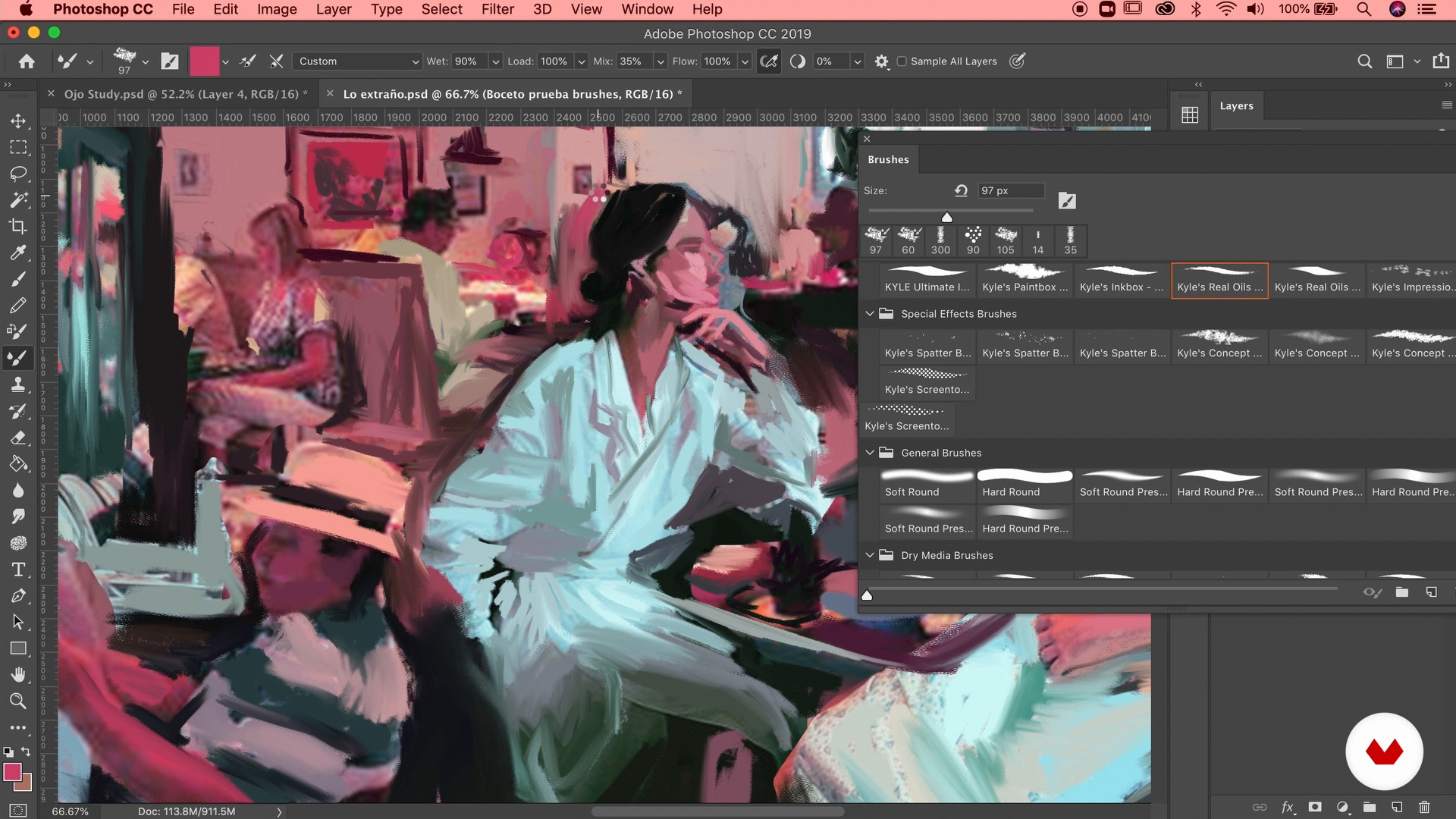Select the Paint Bucket tool
The height and width of the screenshot is (819, 1456).
coord(18,464)
